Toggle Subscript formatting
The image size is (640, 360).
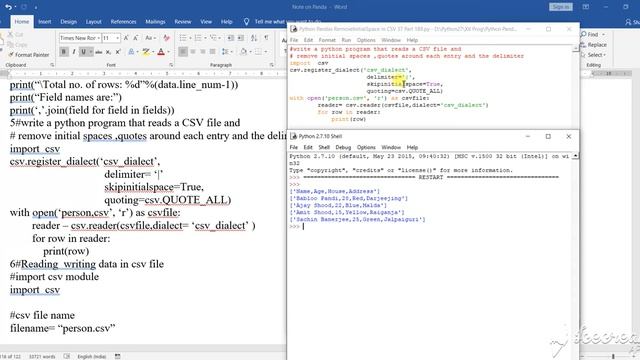(x=108, y=52)
